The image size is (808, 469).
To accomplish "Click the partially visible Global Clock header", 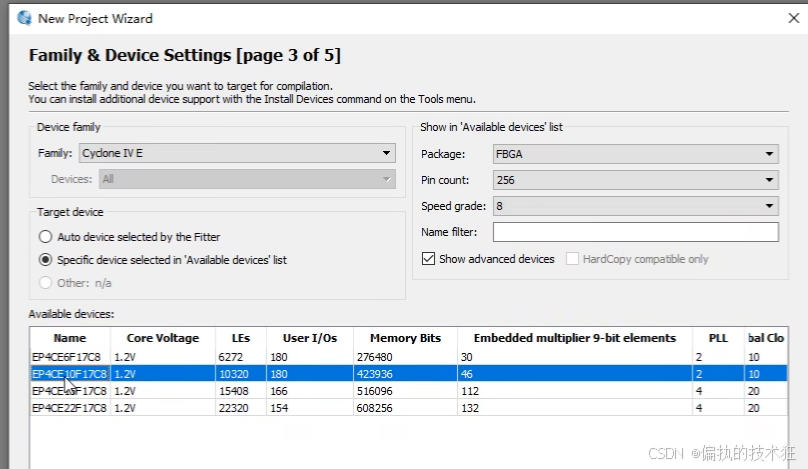I will [x=766, y=338].
